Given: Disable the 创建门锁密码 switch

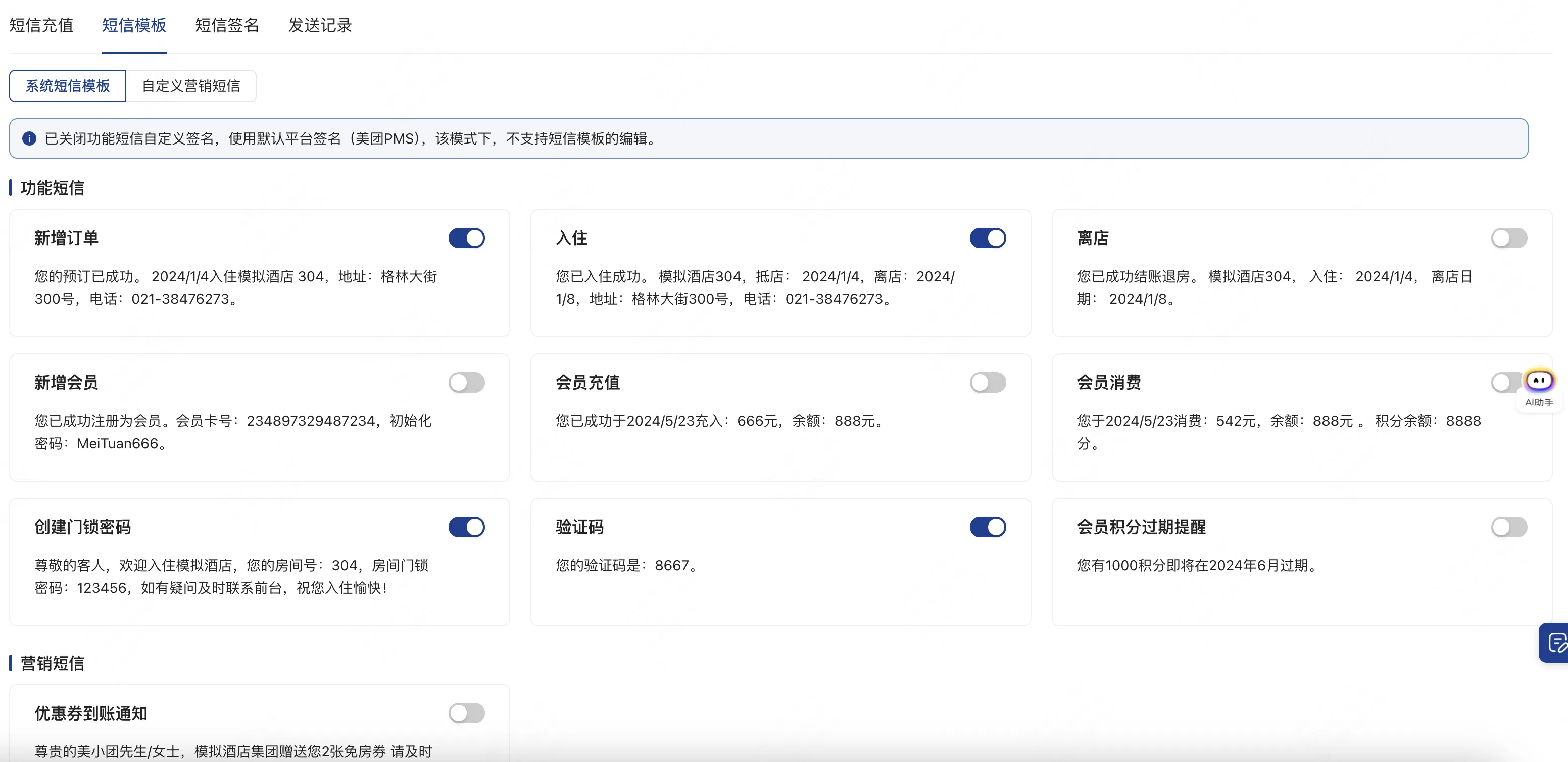Looking at the screenshot, I should (466, 527).
